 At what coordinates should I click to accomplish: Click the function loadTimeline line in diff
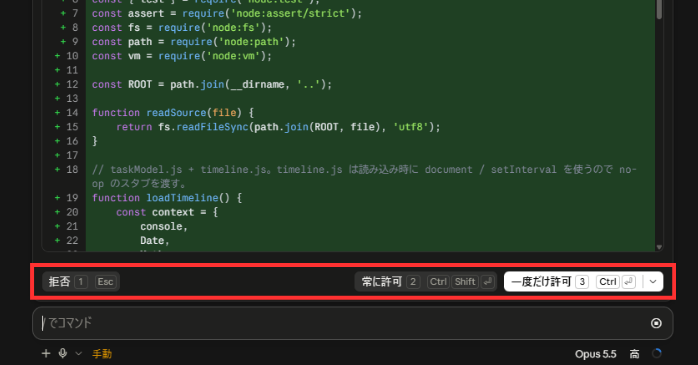tap(167, 198)
